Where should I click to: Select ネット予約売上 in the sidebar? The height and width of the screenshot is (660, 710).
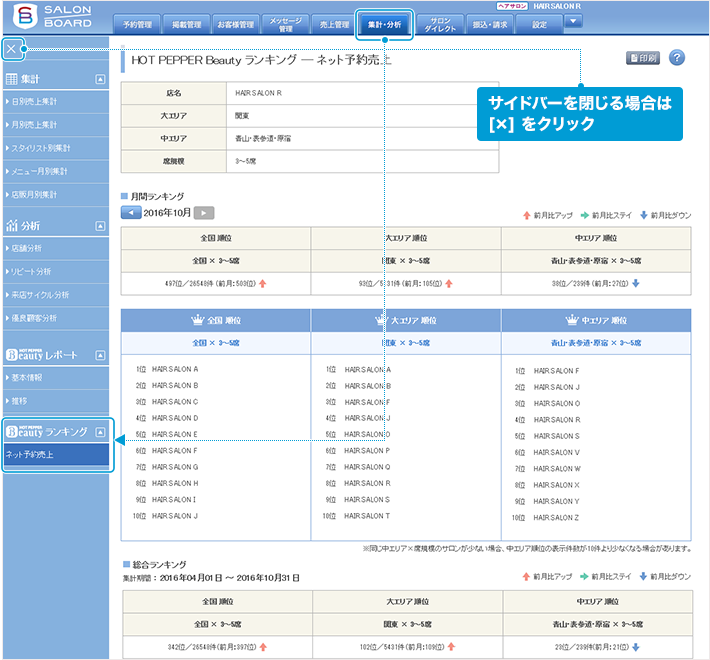tap(31, 455)
